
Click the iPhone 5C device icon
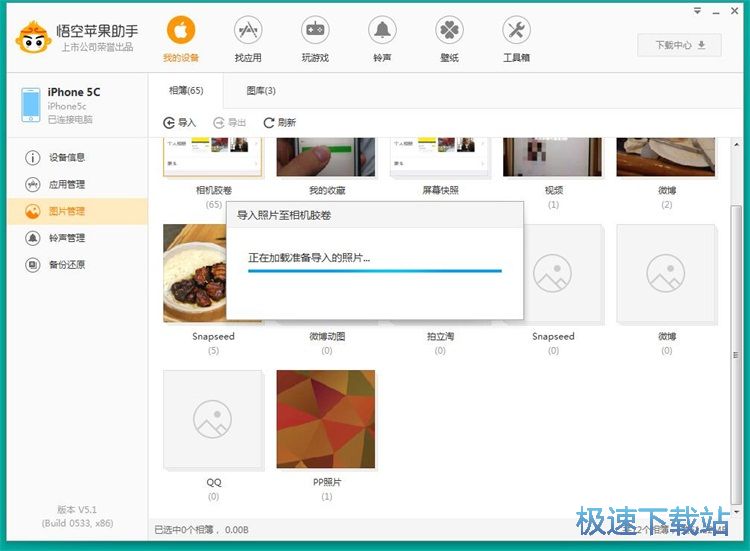click(x=31, y=105)
